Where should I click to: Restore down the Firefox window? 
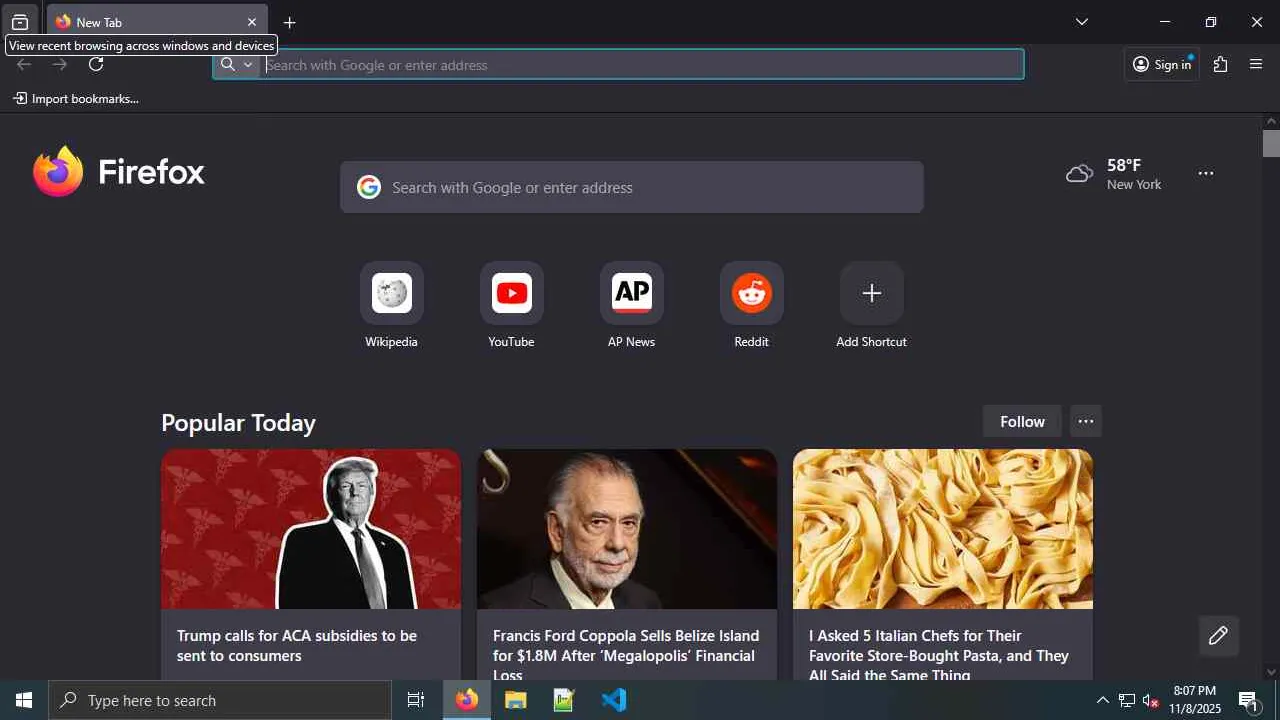coord(1211,22)
